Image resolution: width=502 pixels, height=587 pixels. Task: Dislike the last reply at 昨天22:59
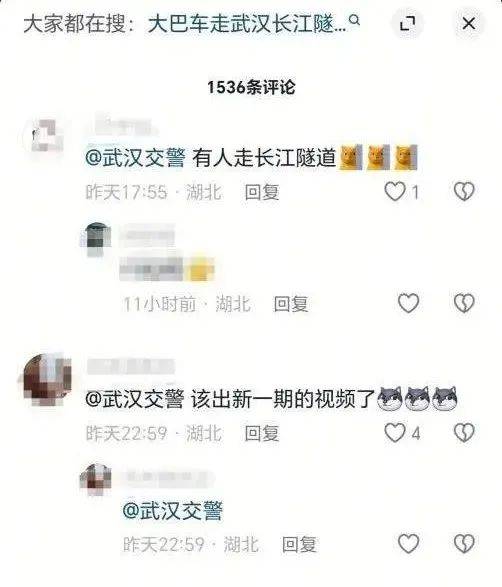click(464, 543)
